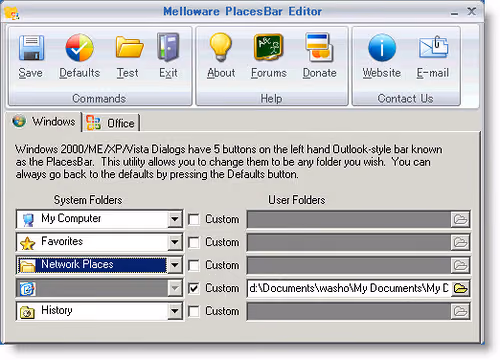Screen dimensions: 500x360
Task: Select the highlighted Network Places text
Action: pos(77,264)
